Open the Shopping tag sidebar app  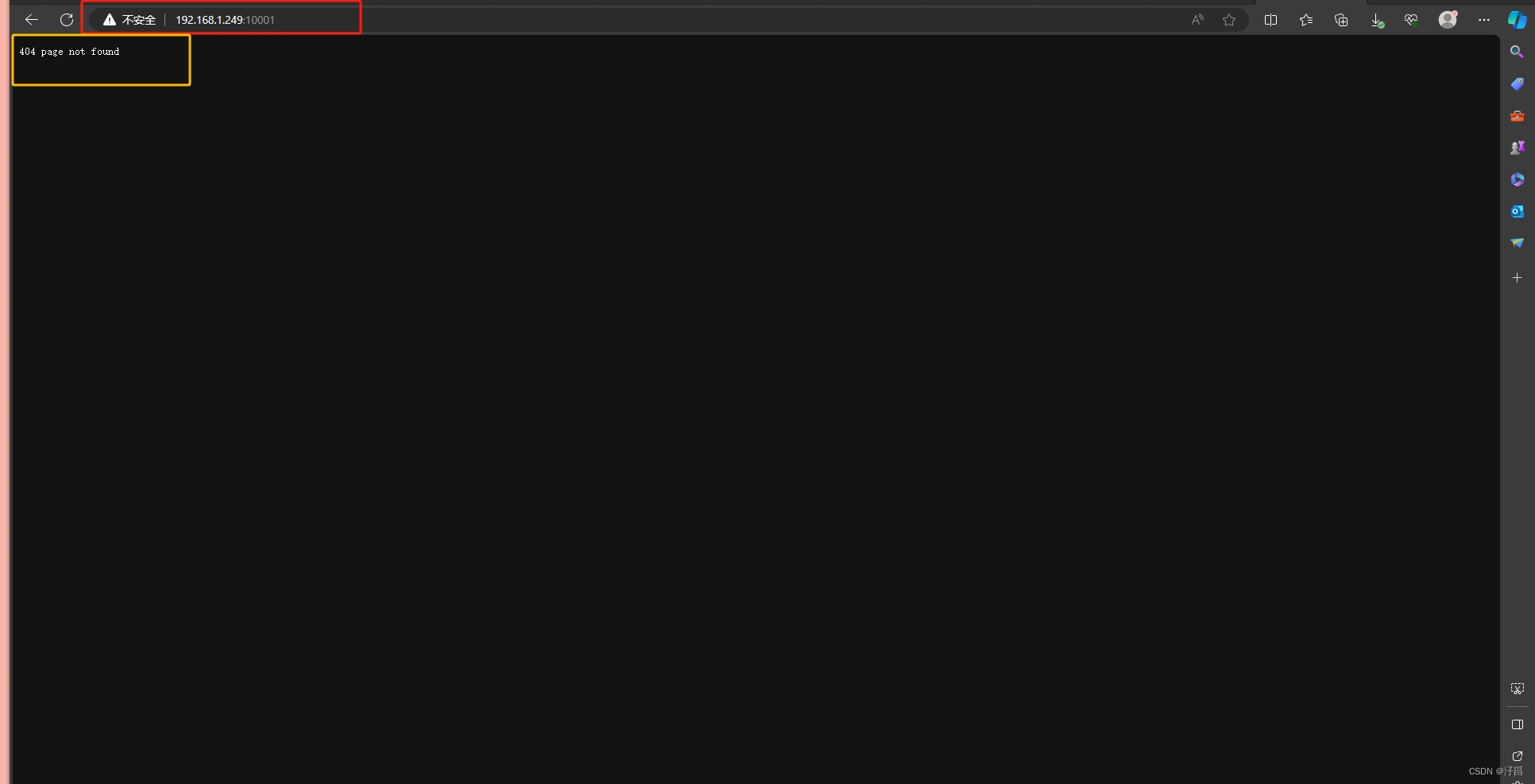[x=1517, y=83]
